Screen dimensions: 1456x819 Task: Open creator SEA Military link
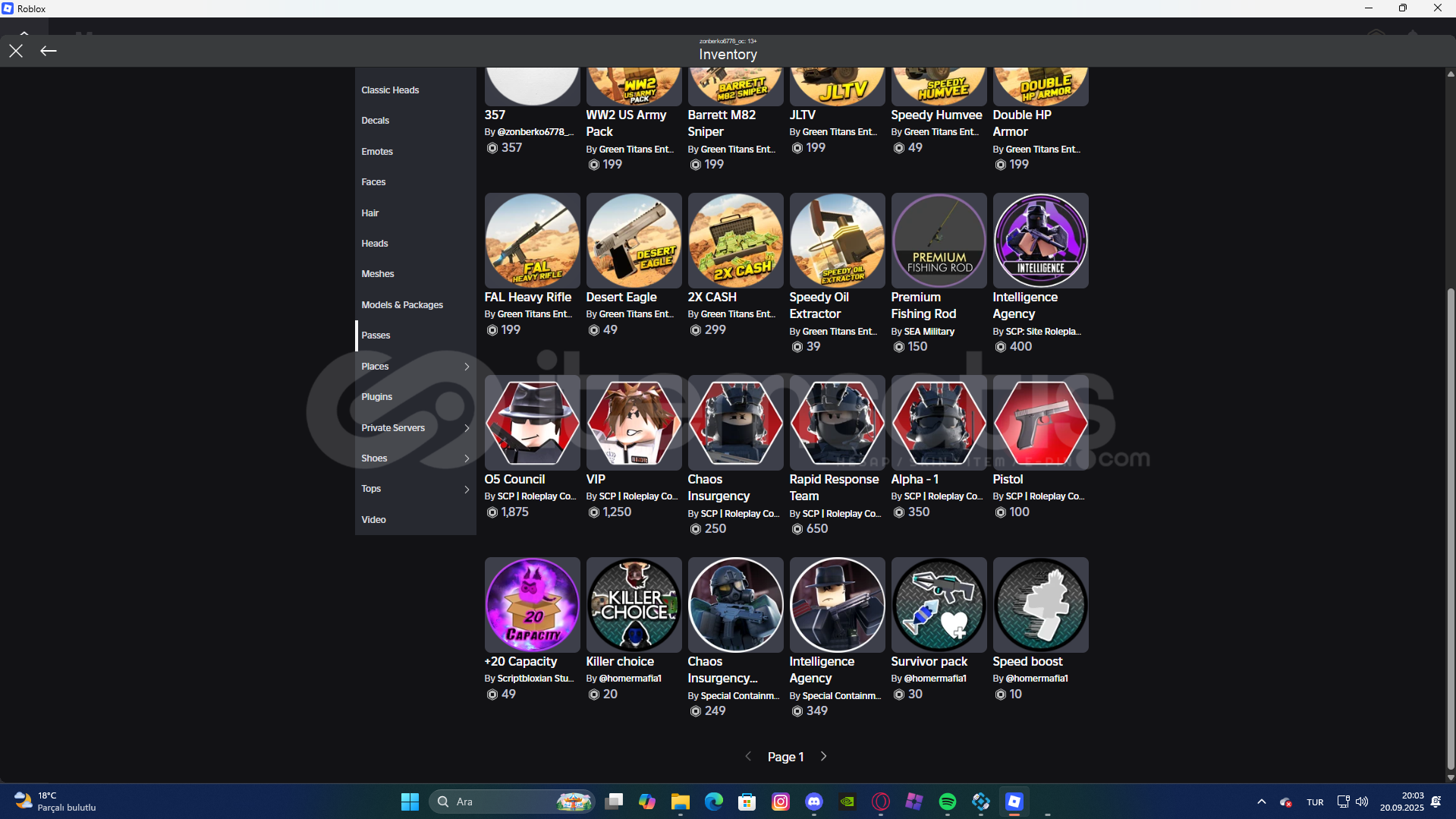coord(929,332)
